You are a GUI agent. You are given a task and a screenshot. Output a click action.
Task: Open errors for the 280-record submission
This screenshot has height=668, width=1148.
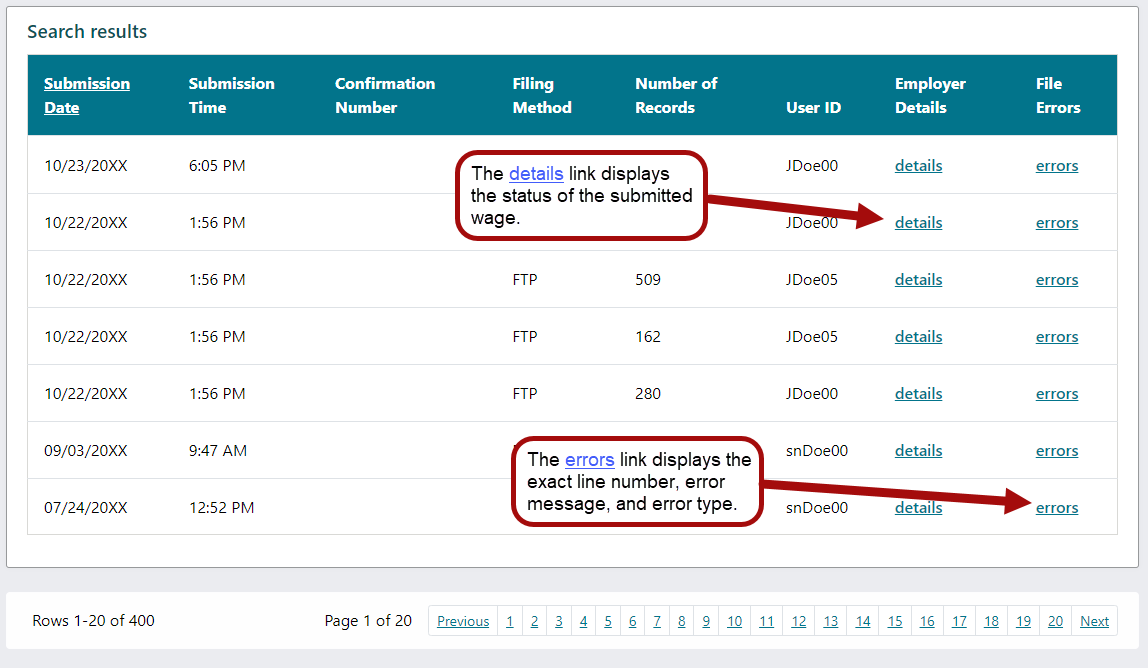(1056, 394)
